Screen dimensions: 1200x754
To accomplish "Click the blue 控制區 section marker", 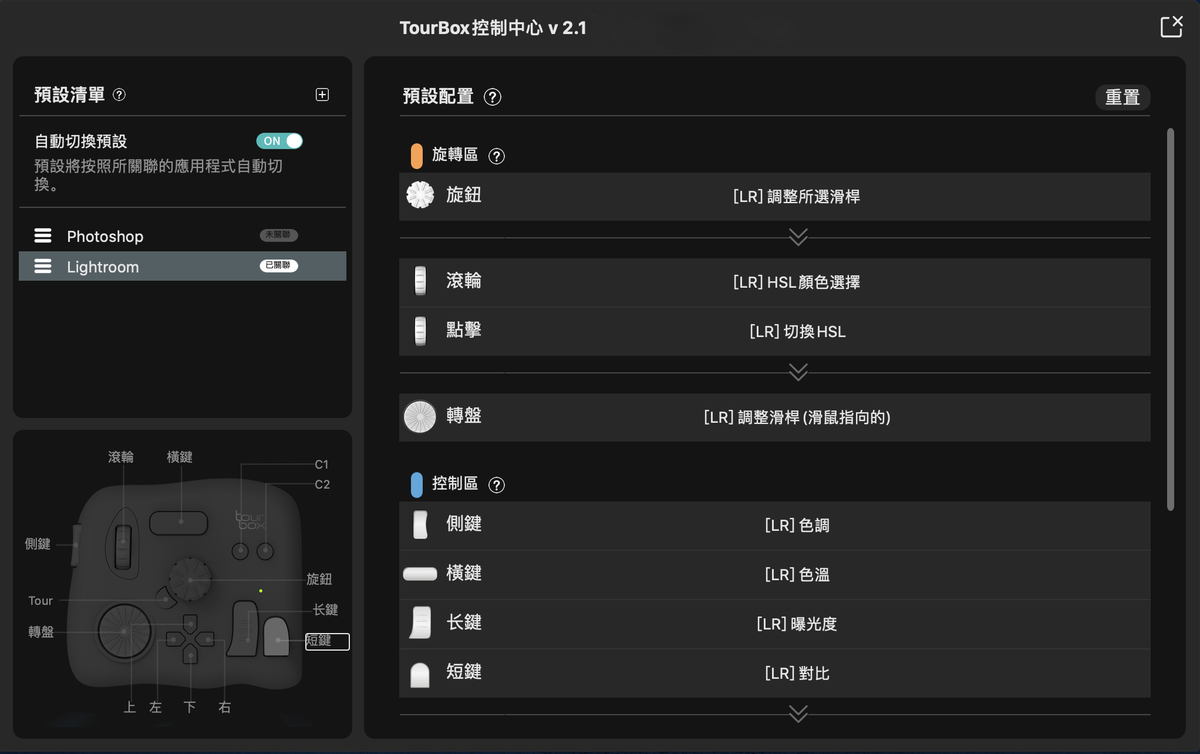I will click(x=417, y=485).
